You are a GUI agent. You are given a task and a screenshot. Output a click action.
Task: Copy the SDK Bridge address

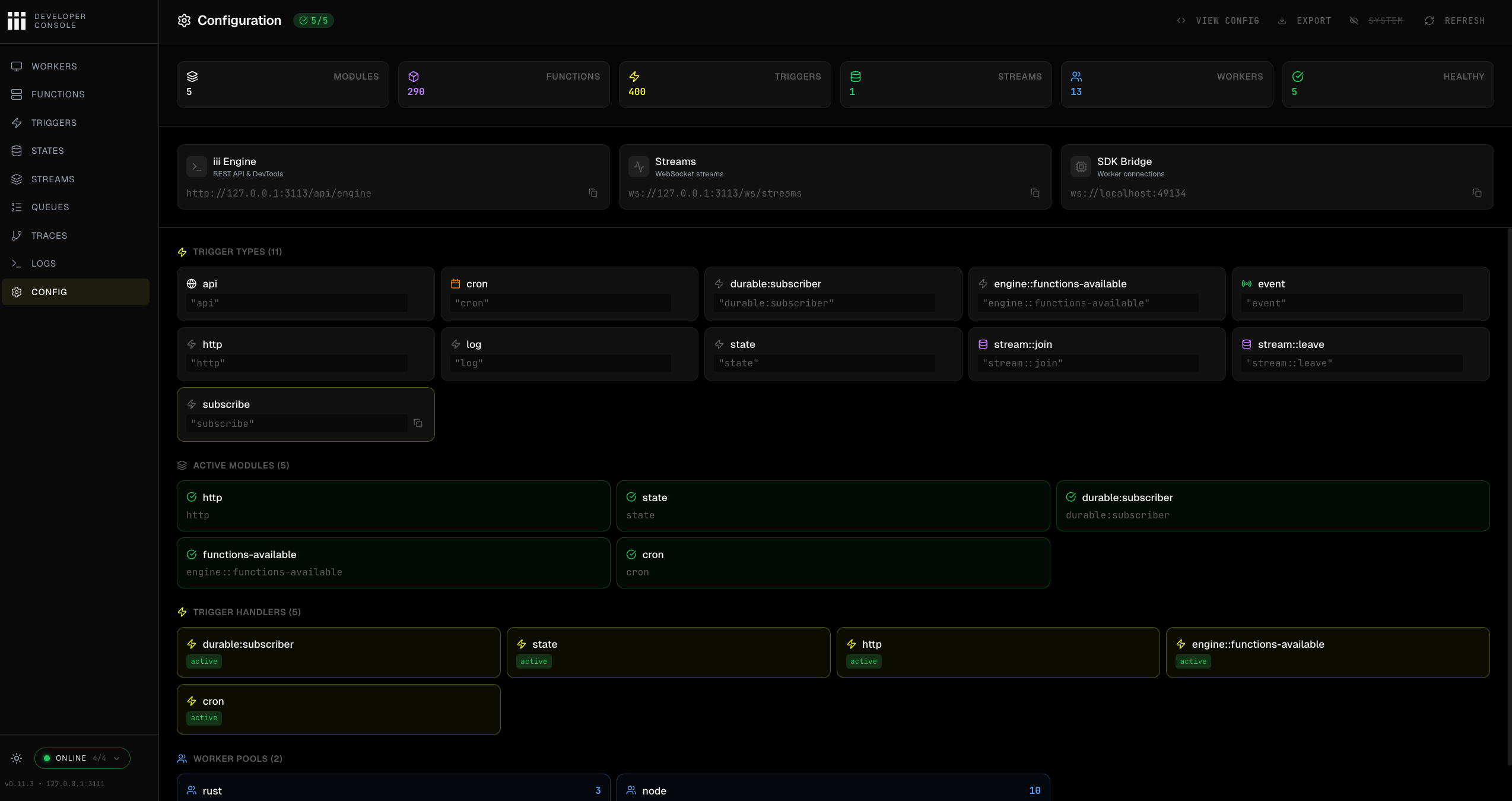pos(1477,193)
